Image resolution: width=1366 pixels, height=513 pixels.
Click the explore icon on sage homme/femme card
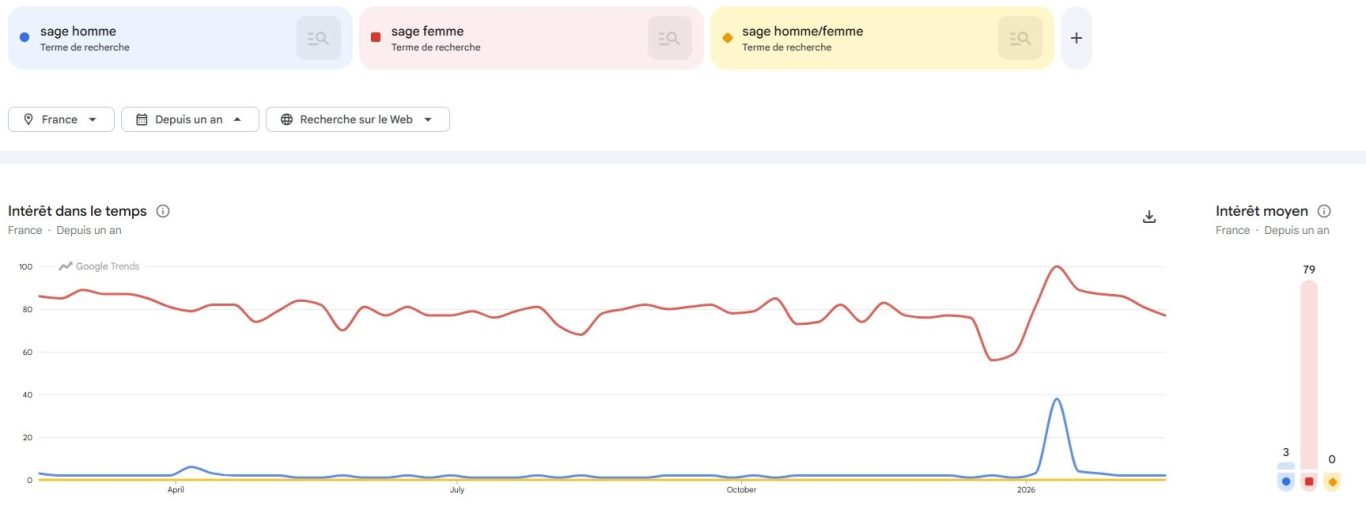click(1020, 38)
